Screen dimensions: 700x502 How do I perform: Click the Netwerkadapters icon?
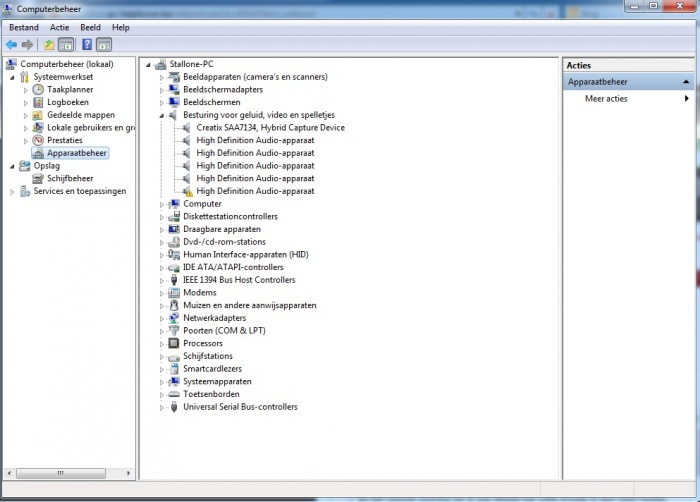[x=174, y=318]
